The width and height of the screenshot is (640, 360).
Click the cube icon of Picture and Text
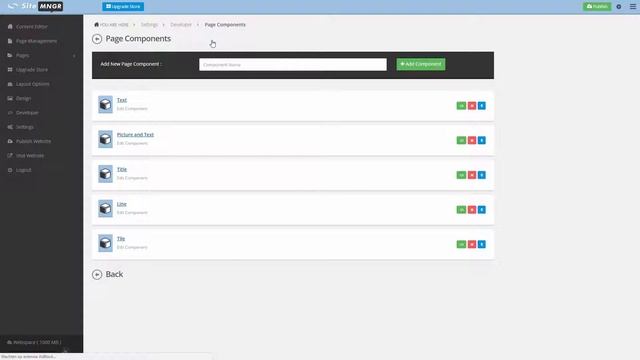tap(105, 139)
